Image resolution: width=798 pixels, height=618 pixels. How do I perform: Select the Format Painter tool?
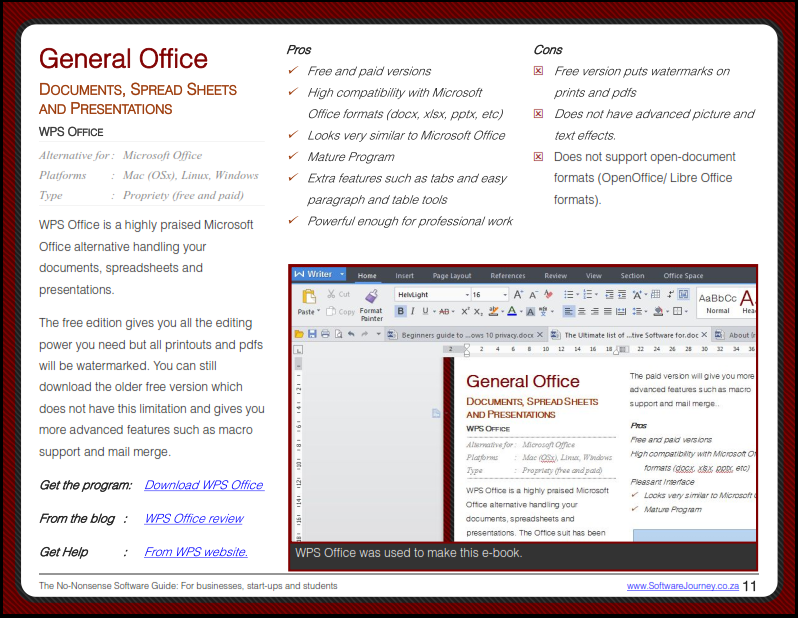pos(371,304)
